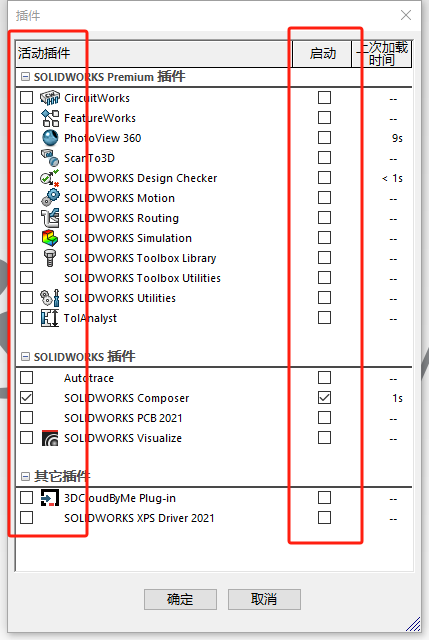Viewport: 429px width, 640px height.
Task: Check startup box for SOLIDWORKS Simulation
Action: point(325,238)
